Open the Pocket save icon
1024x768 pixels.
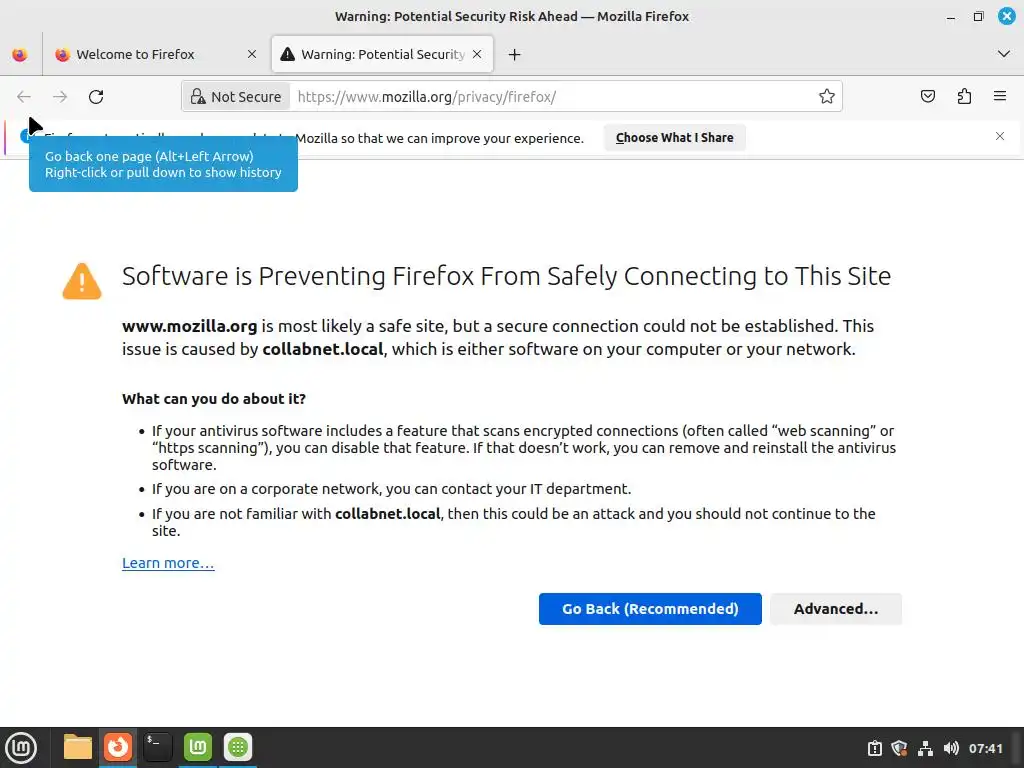click(928, 97)
